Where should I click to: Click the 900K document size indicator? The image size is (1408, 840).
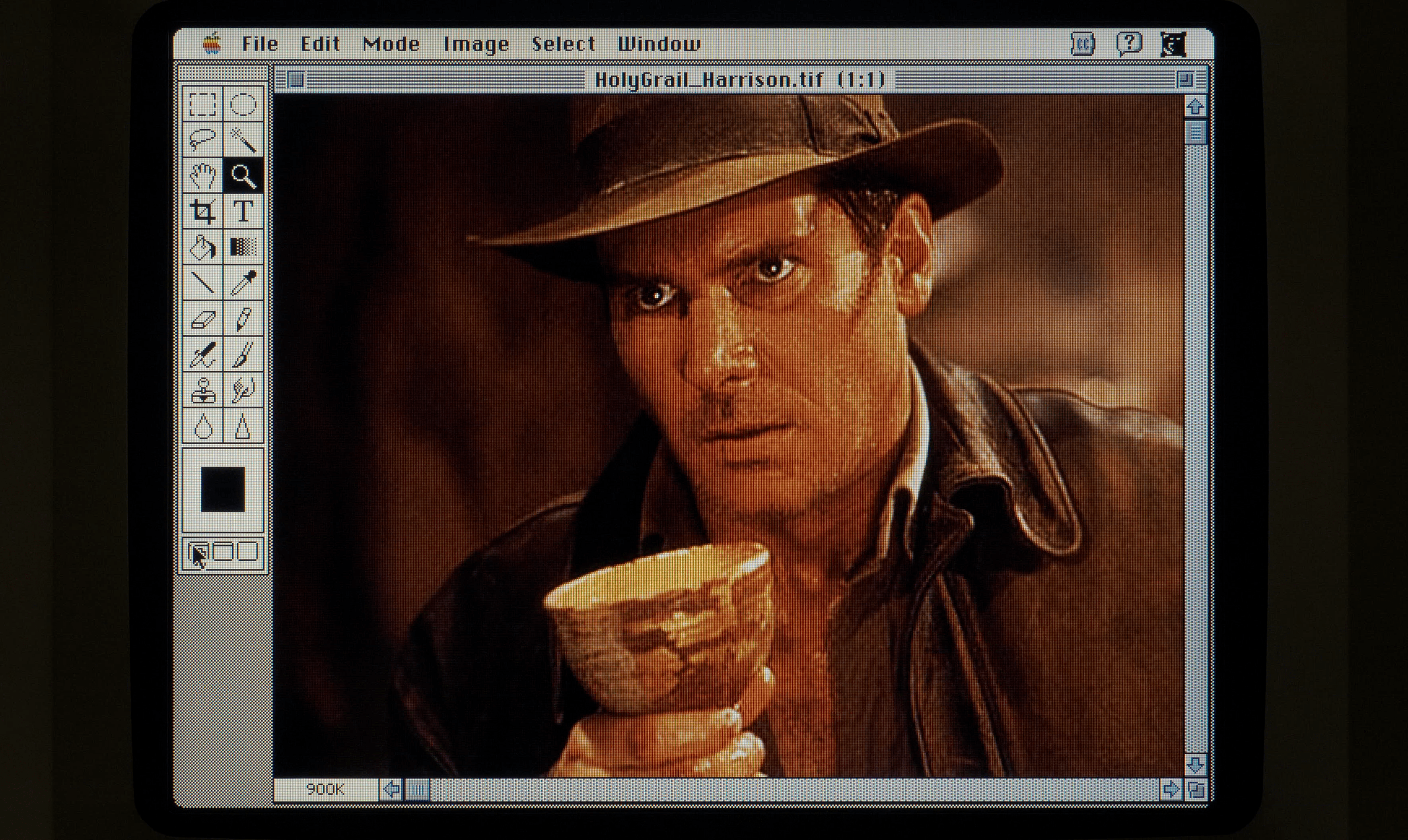click(x=326, y=789)
